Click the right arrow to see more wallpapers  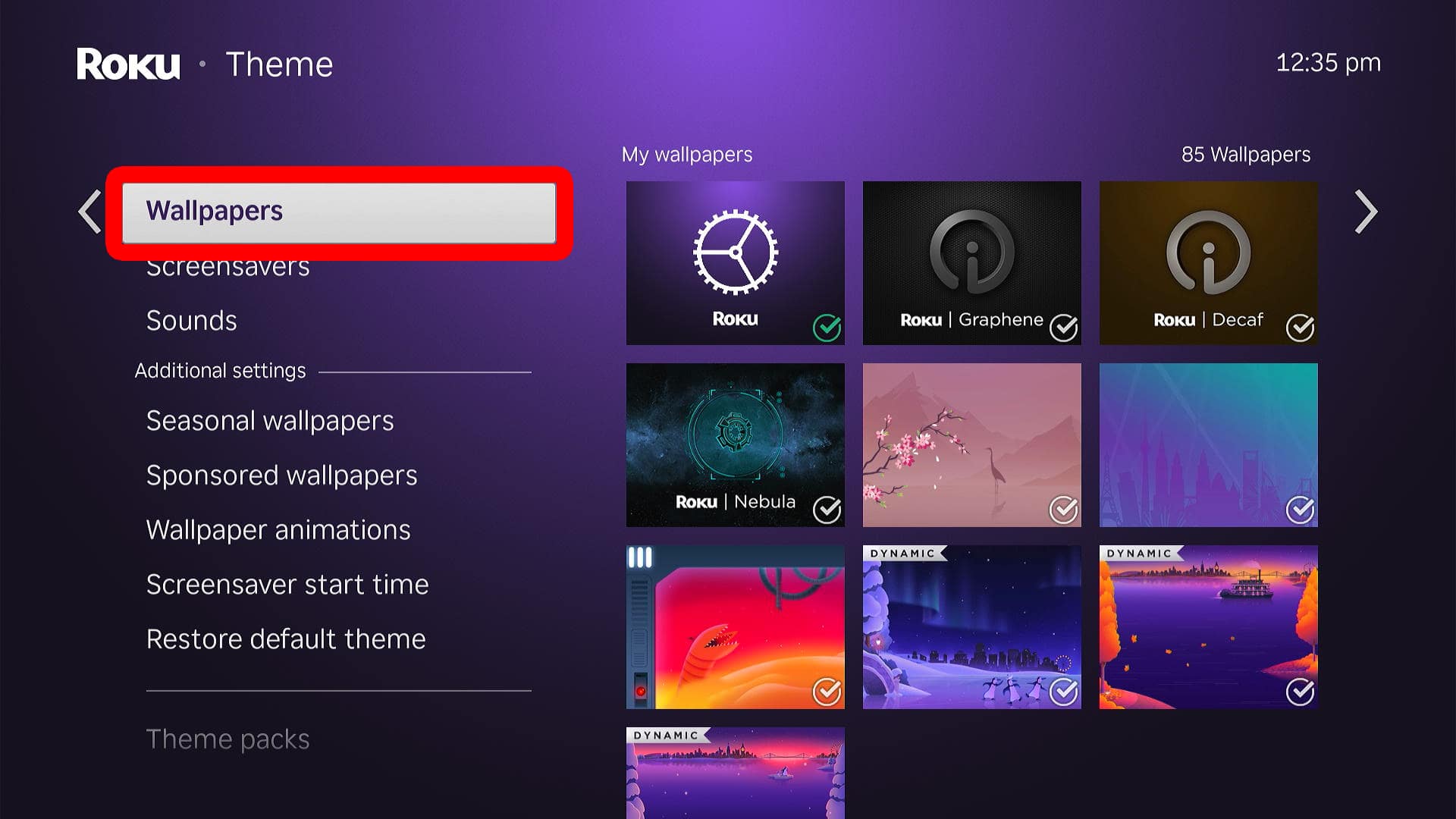pos(1364,212)
